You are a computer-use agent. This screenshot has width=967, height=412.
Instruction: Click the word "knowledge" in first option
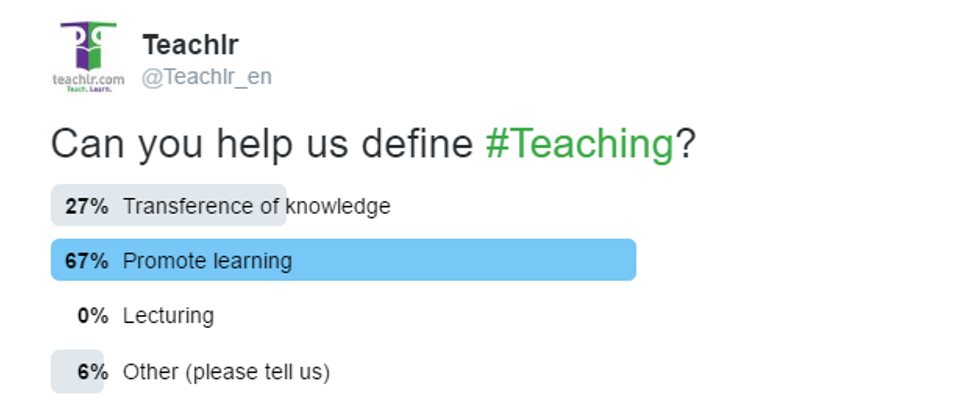(337, 206)
